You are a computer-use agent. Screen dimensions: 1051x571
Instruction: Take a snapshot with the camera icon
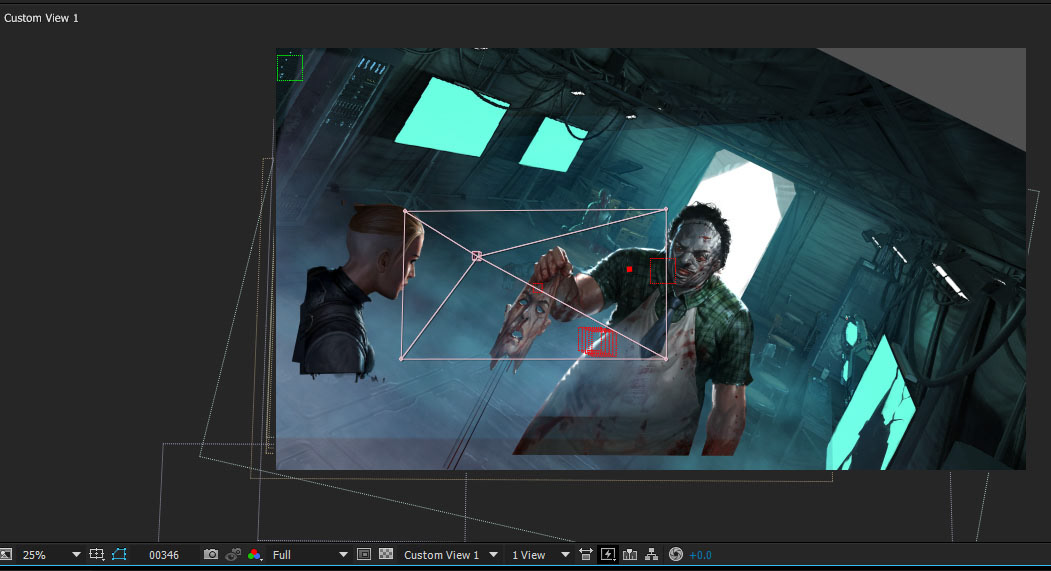(210, 554)
